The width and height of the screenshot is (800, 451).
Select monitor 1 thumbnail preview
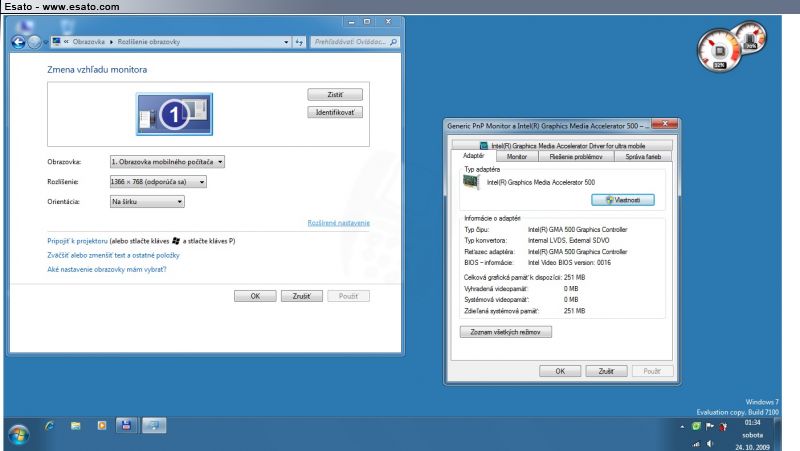174,114
